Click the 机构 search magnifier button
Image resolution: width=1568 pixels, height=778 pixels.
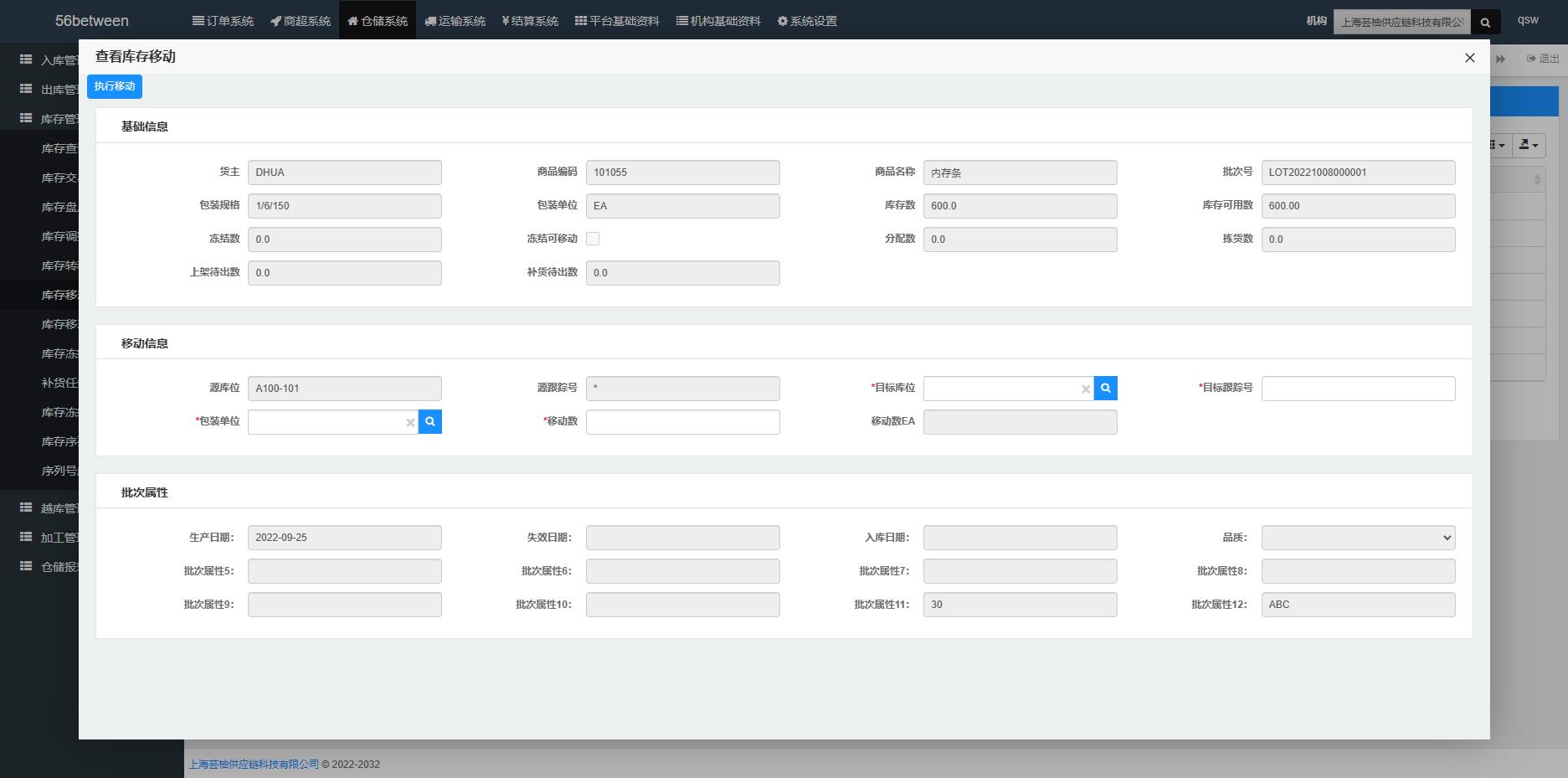point(1485,23)
